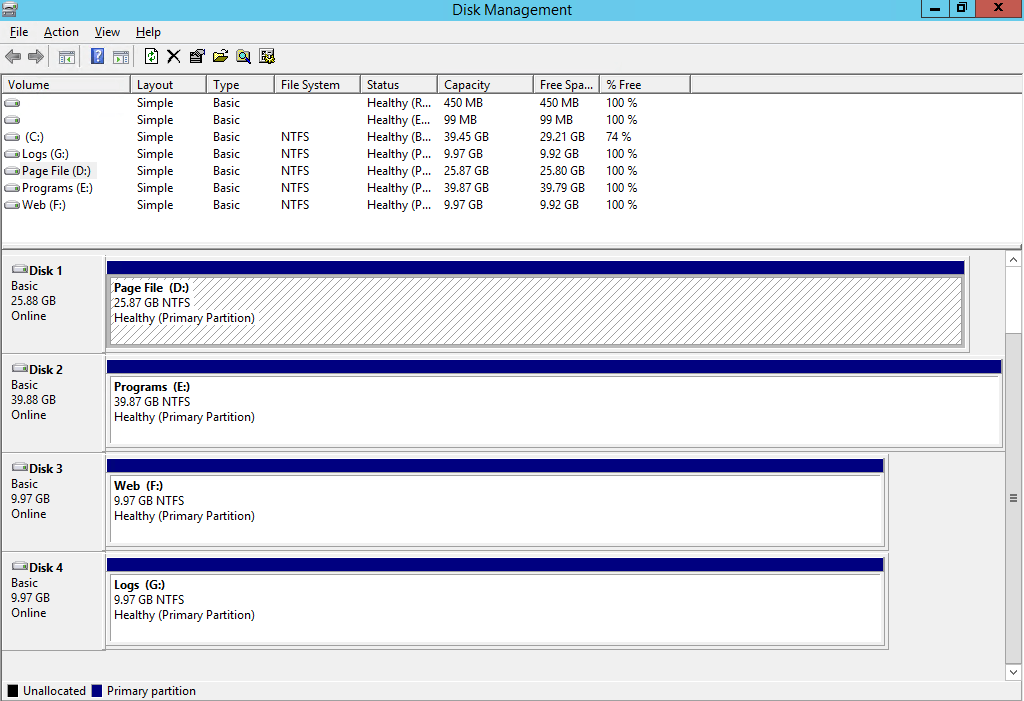Open the Help menu
Image resolution: width=1024 pixels, height=701 pixels.
(148, 31)
